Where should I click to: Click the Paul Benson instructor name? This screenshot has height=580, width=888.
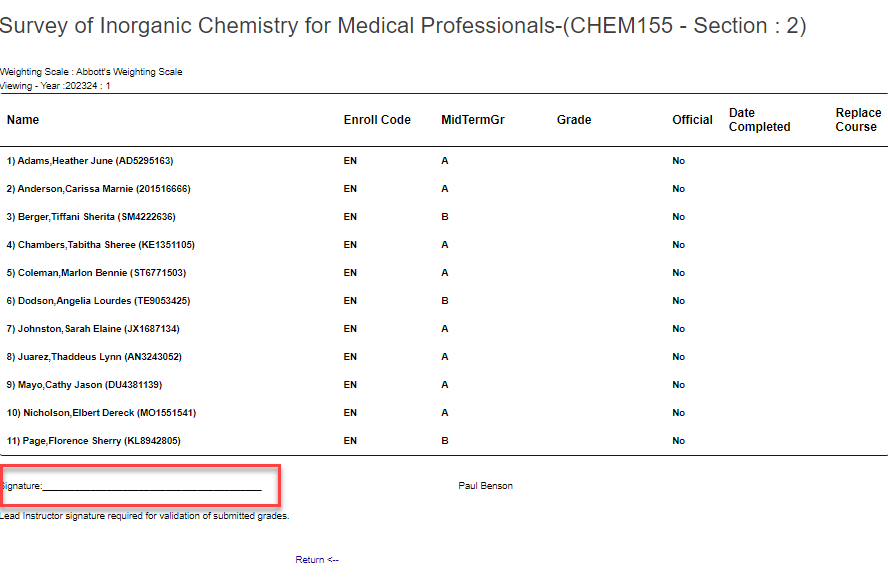(x=485, y=485)
